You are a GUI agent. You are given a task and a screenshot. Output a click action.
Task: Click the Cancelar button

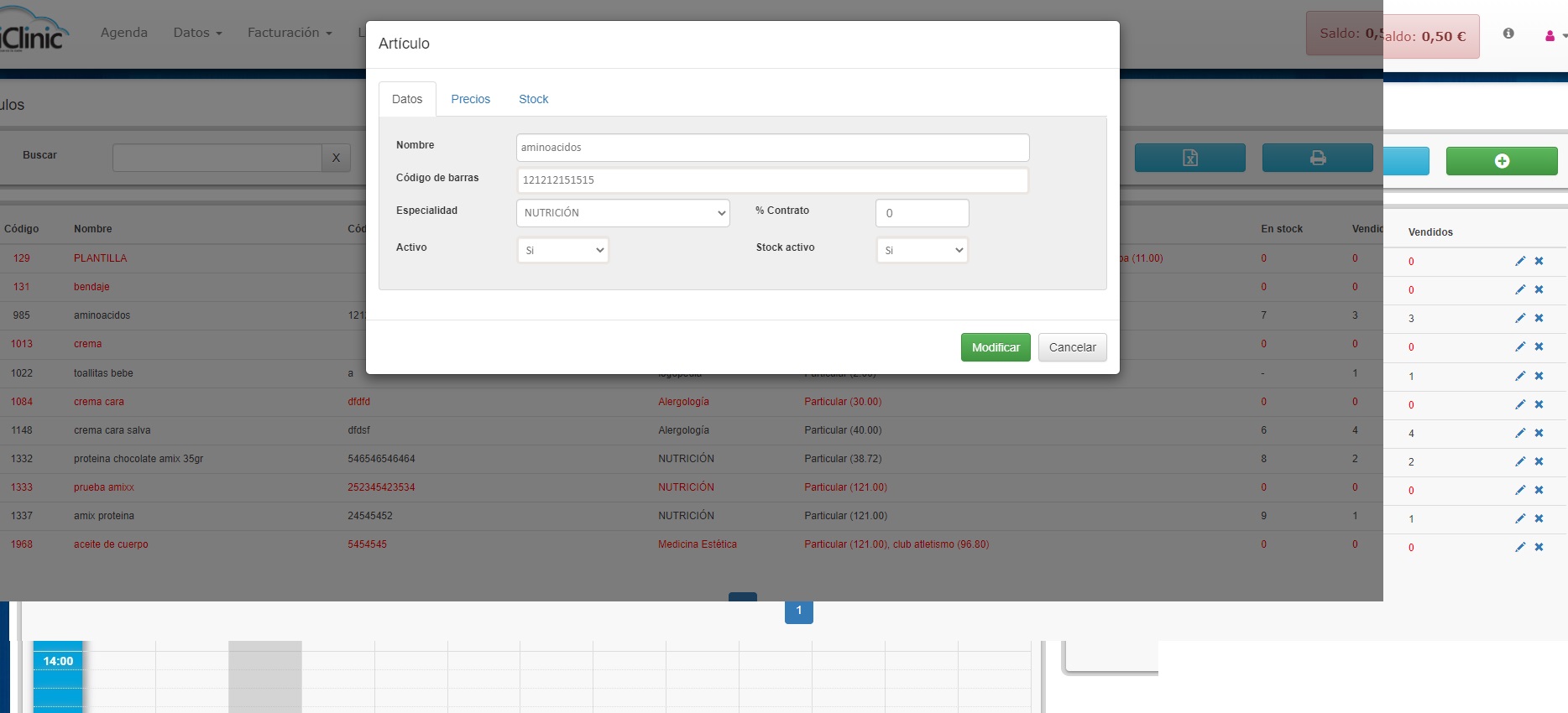point(1073,347)
